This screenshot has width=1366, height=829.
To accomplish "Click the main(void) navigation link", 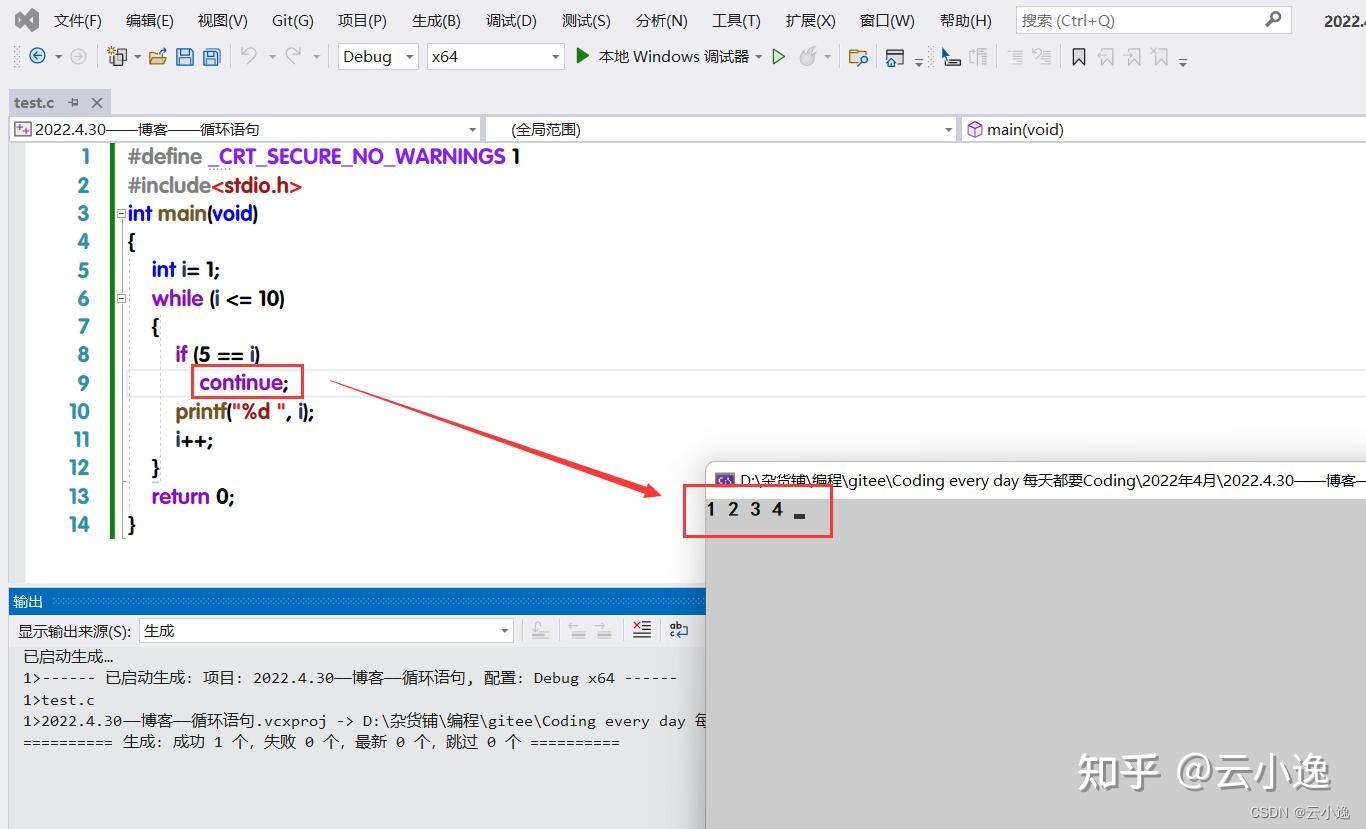I will point(1025,129).
